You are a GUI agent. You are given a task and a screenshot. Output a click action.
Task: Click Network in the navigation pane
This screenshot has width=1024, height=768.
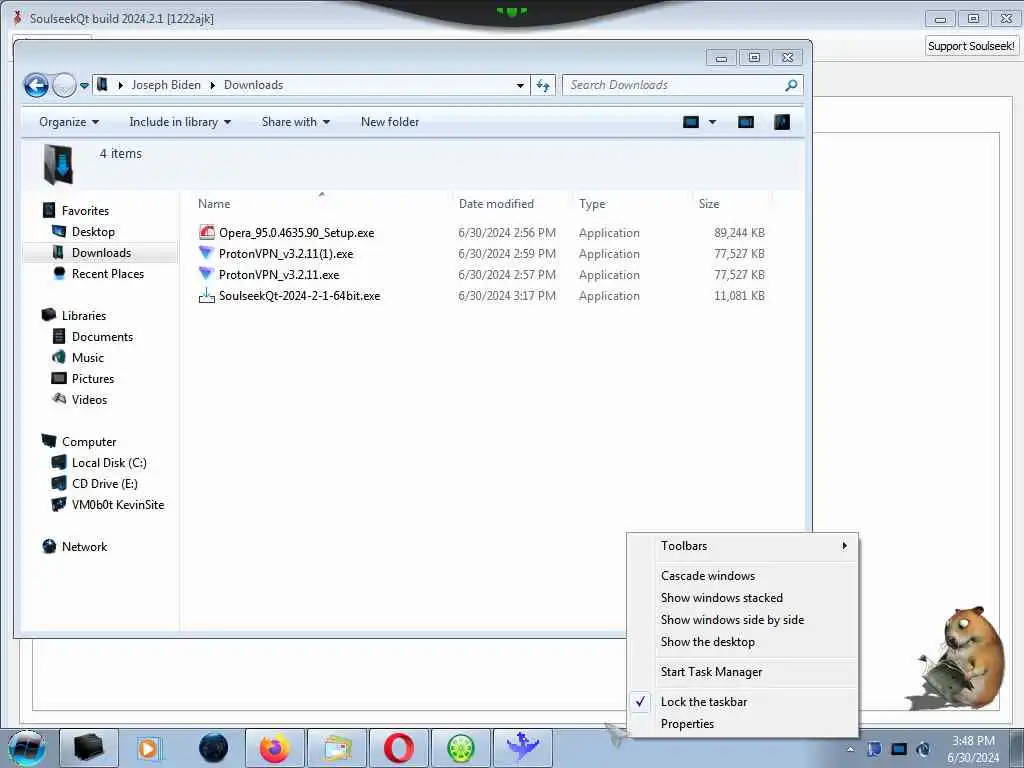pos(84,547)
